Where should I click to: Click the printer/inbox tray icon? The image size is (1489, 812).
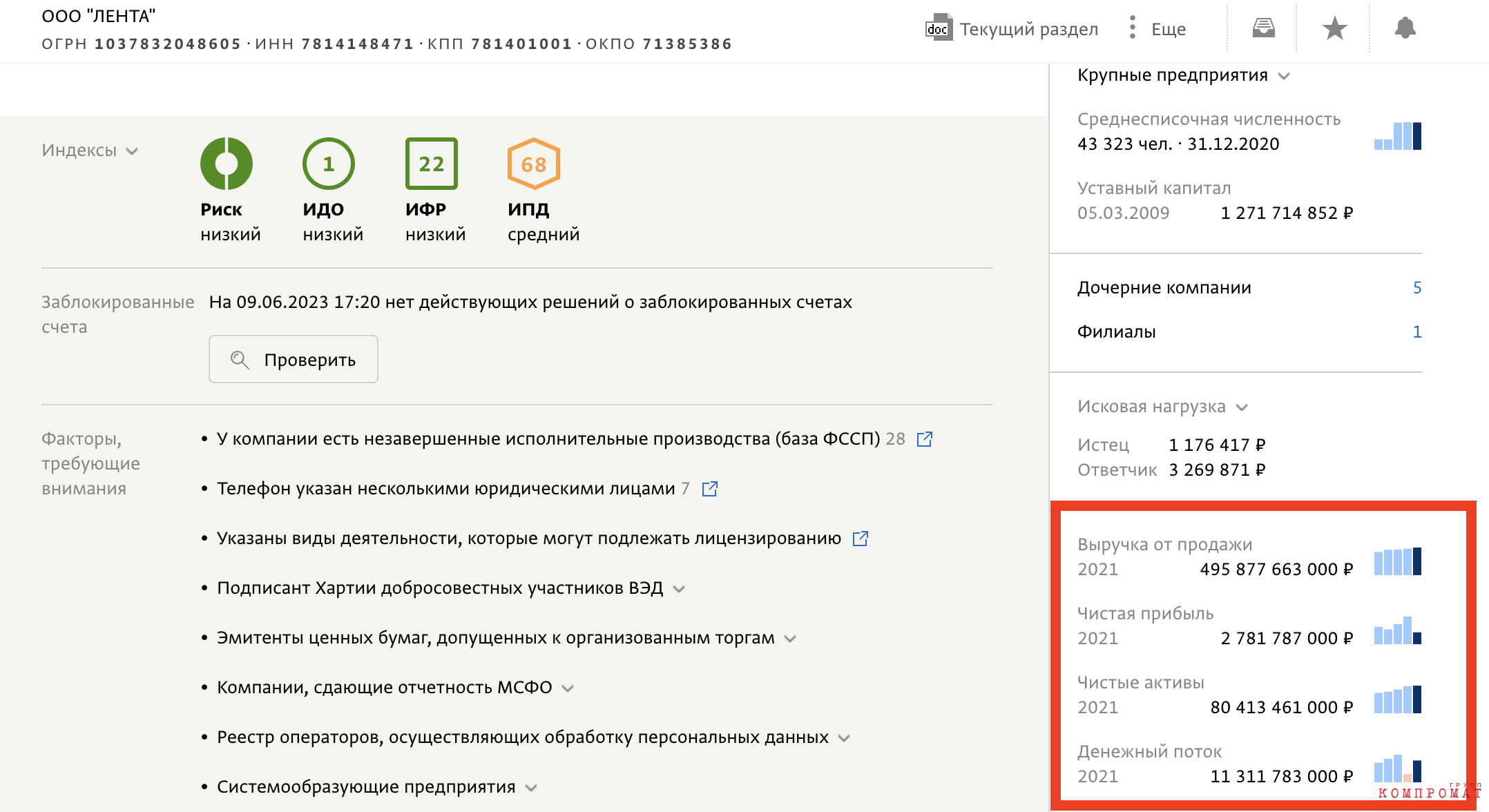coord(1263,28)
